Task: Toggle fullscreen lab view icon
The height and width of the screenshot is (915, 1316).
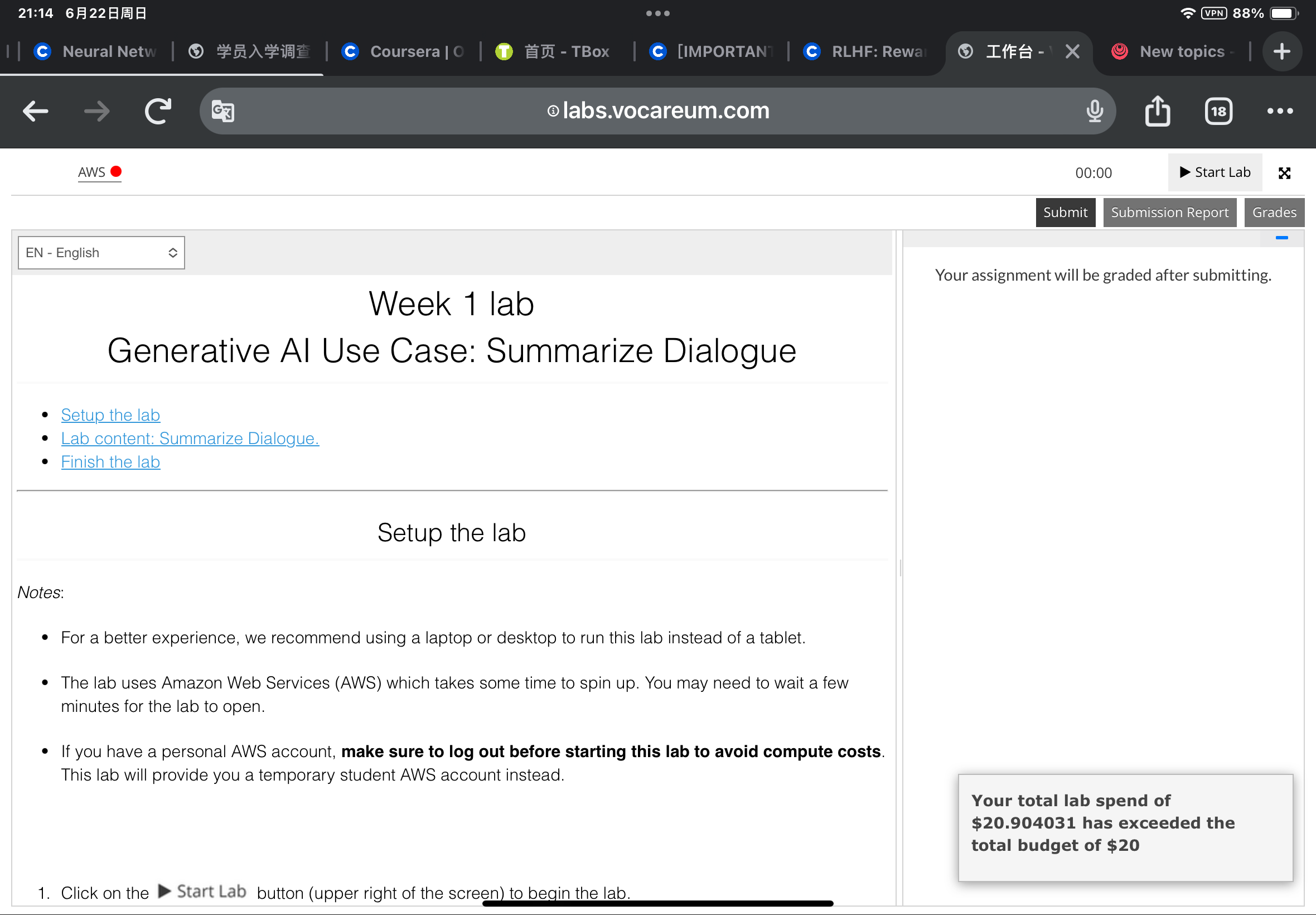Action: tap(1284, 173)
